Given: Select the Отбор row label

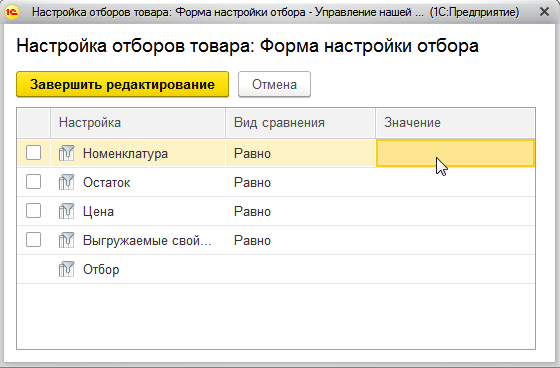Looking at the screenshot, I should tap(101, 269).
